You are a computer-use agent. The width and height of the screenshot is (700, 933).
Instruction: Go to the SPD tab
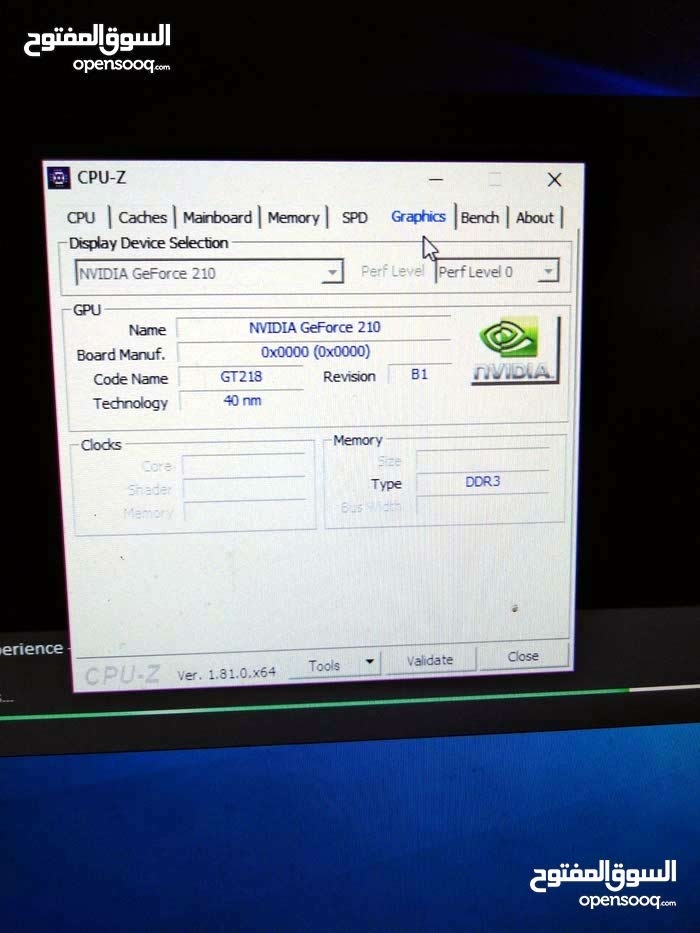click(354, 218)
